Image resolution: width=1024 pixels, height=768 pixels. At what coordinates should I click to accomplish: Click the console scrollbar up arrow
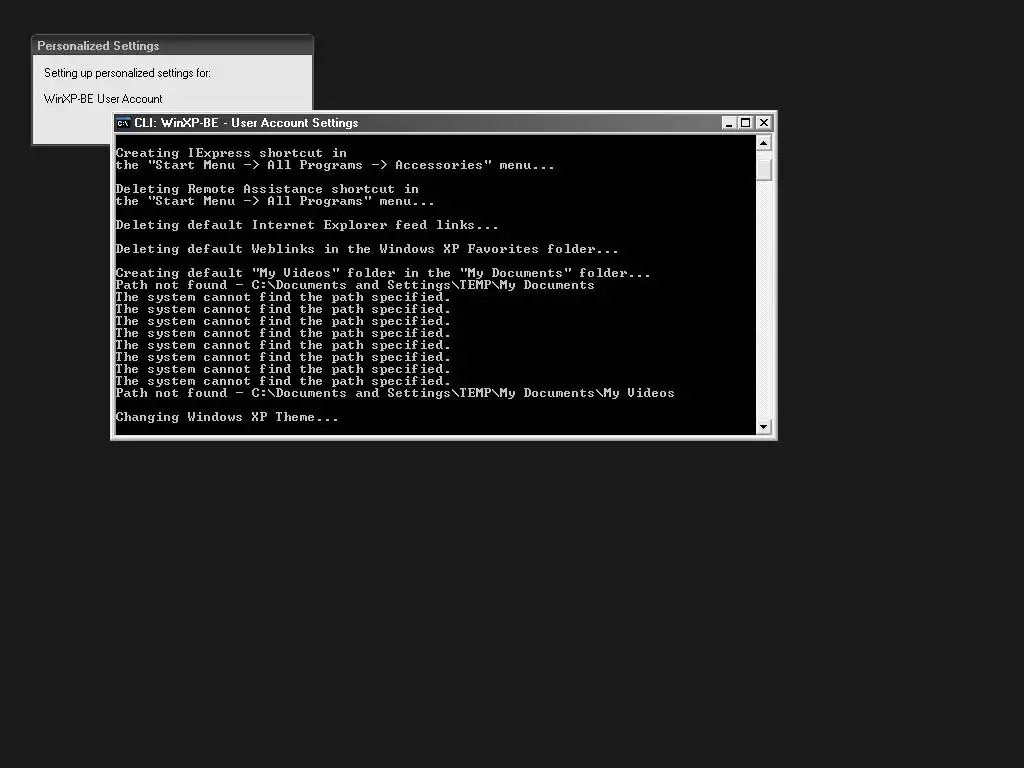point(763,143)
